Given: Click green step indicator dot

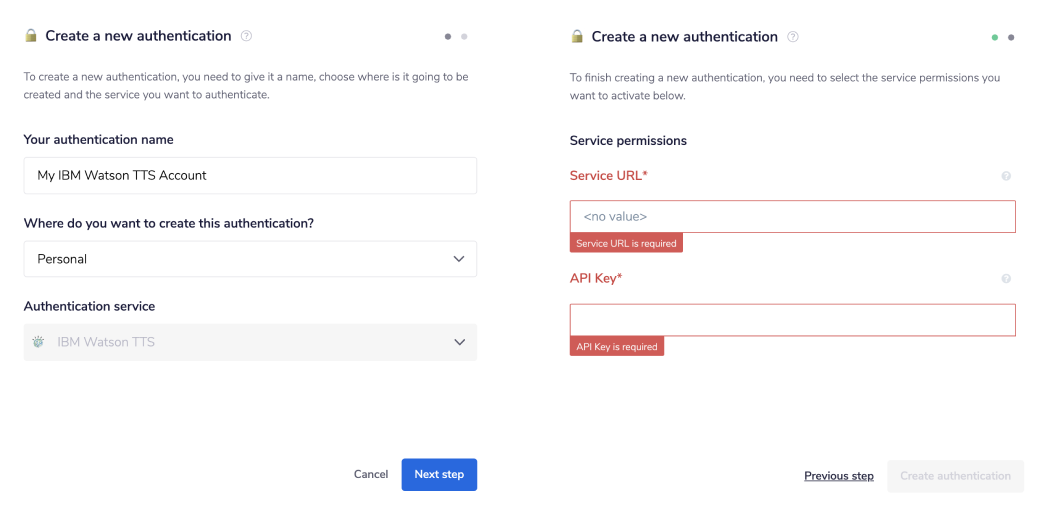Looking at the screenshot, I should click(x=995, y=37).
